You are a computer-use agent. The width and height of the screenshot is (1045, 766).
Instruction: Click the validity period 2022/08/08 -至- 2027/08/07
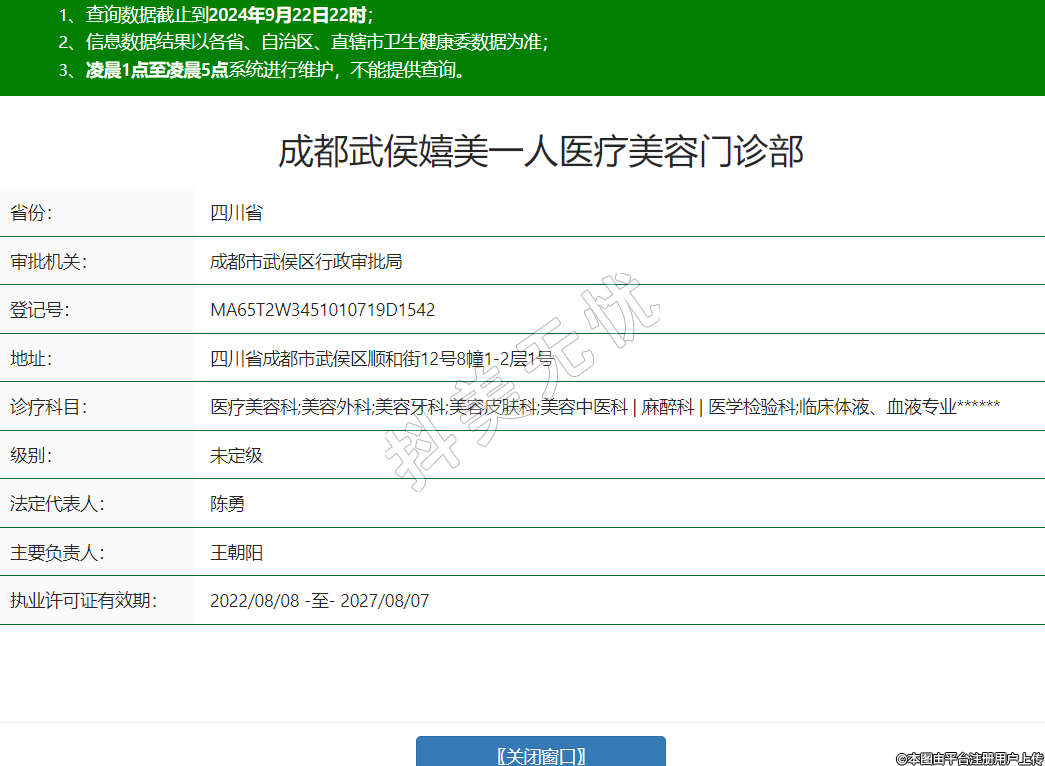(x=319, y=601)
